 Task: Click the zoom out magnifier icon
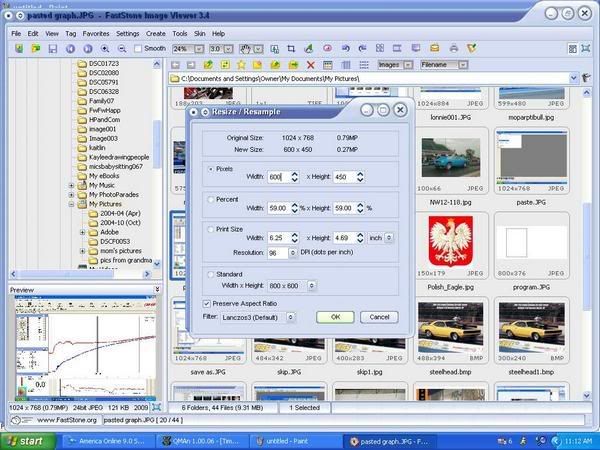point(122,49)
